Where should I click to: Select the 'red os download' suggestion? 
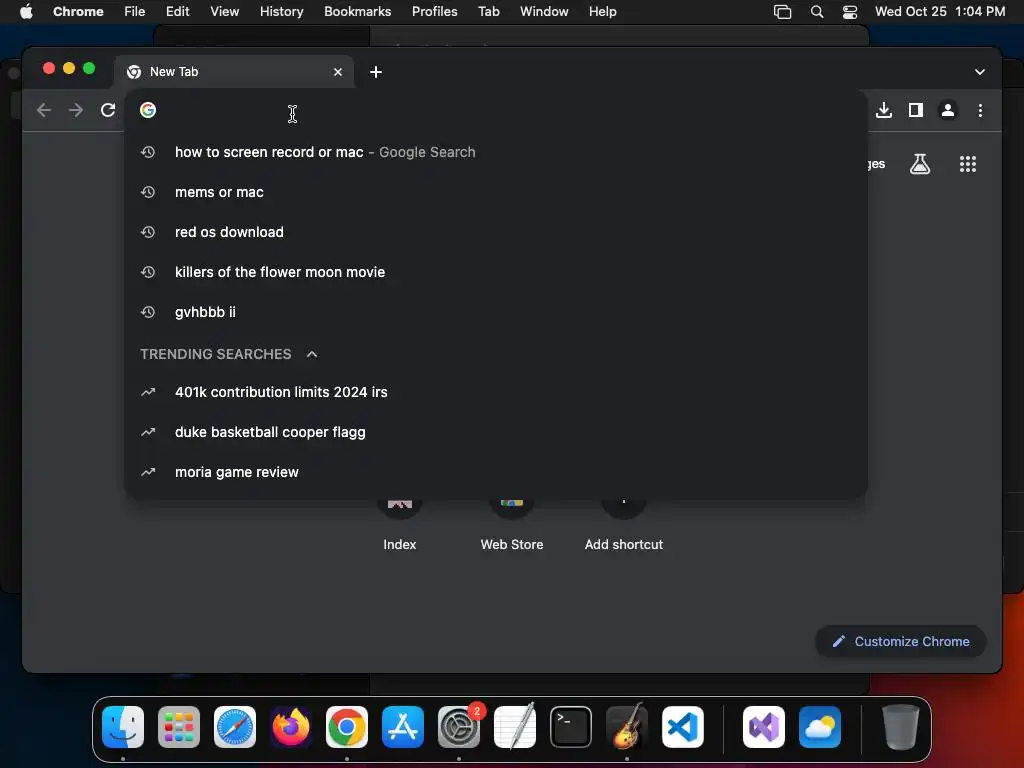pyautogui.click(x=496, y=232)
